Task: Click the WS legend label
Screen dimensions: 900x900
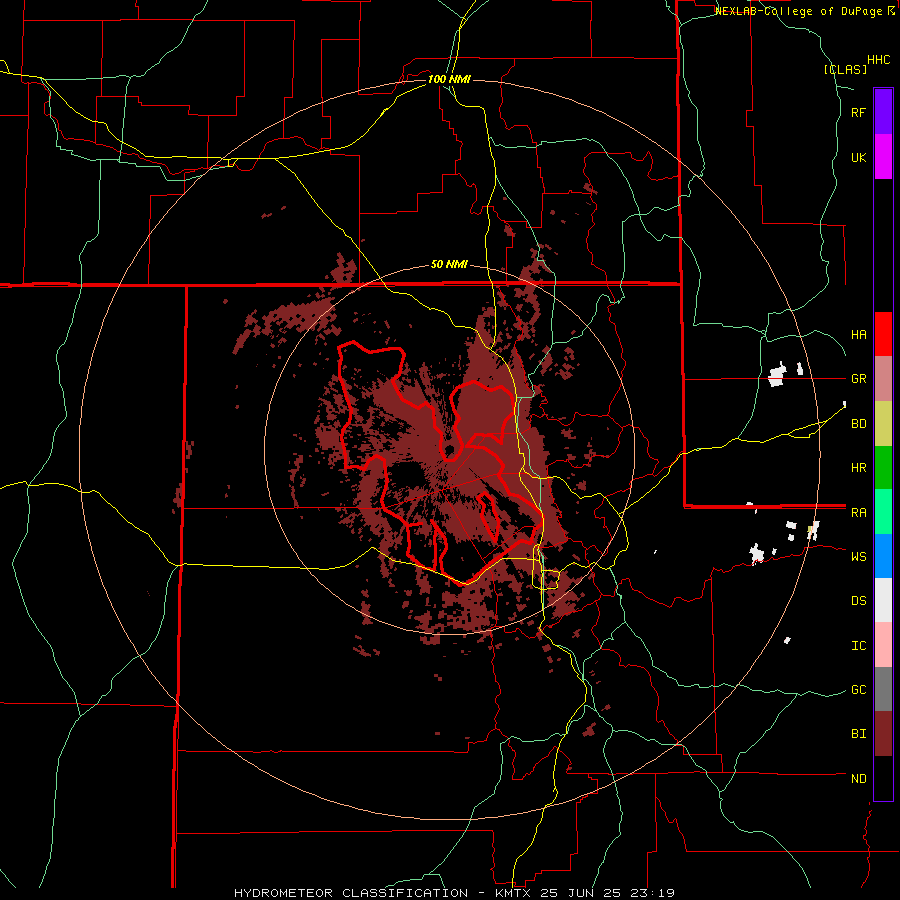Action: point(858,556)
